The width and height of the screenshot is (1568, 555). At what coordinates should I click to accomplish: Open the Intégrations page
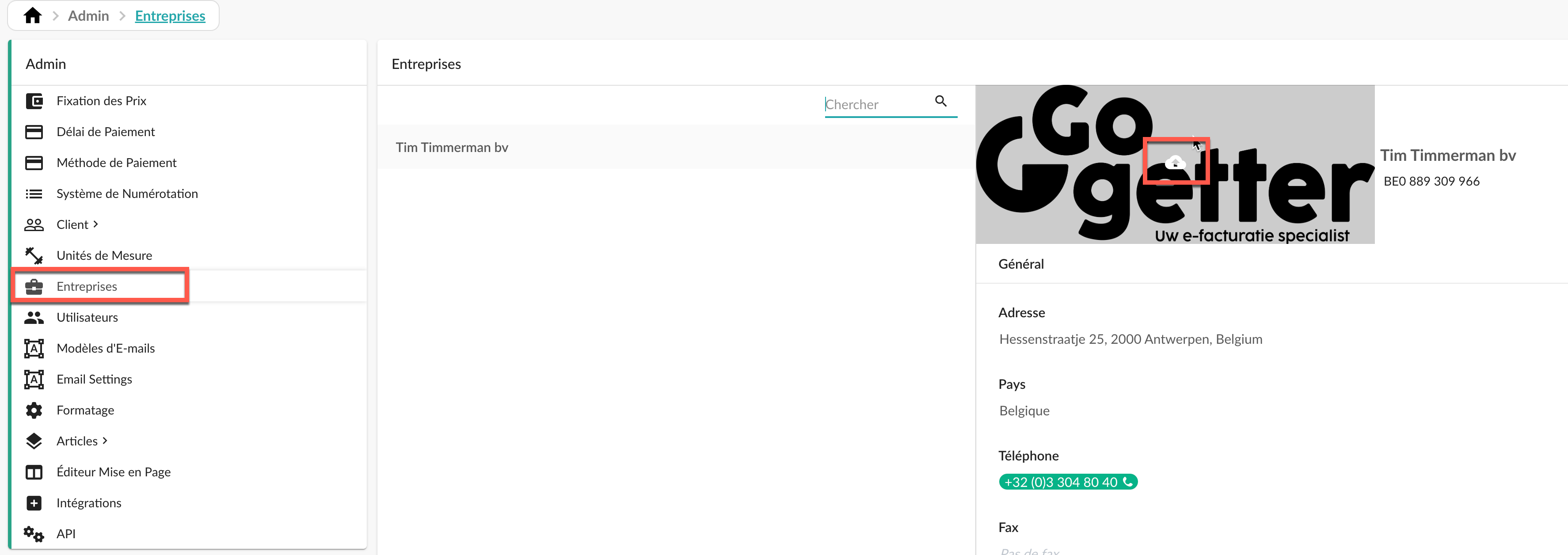89,504
